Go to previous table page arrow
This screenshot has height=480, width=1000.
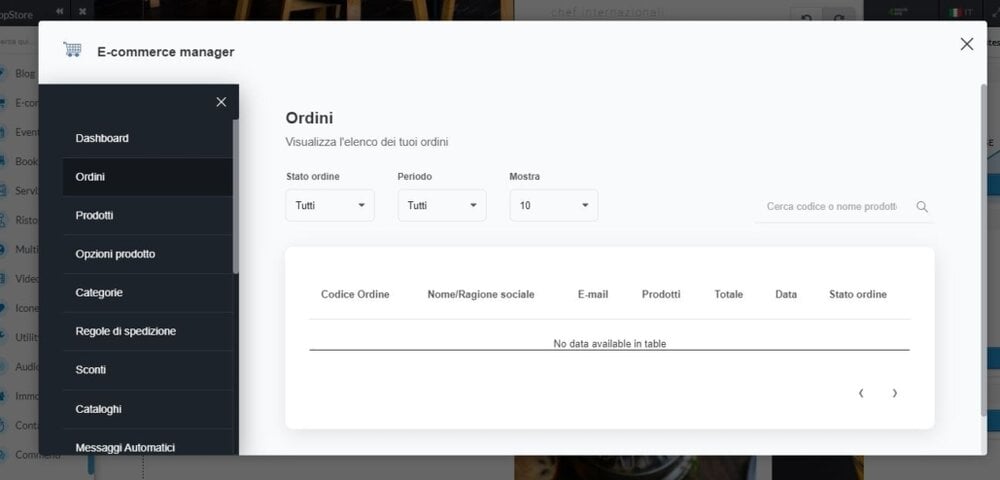pyautogui.click(x=861, y=393)
